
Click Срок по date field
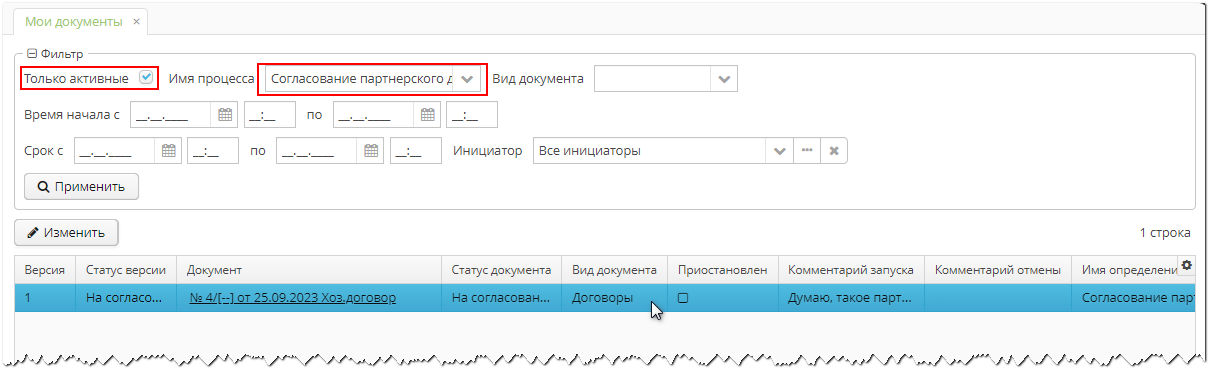pos(317,151)
